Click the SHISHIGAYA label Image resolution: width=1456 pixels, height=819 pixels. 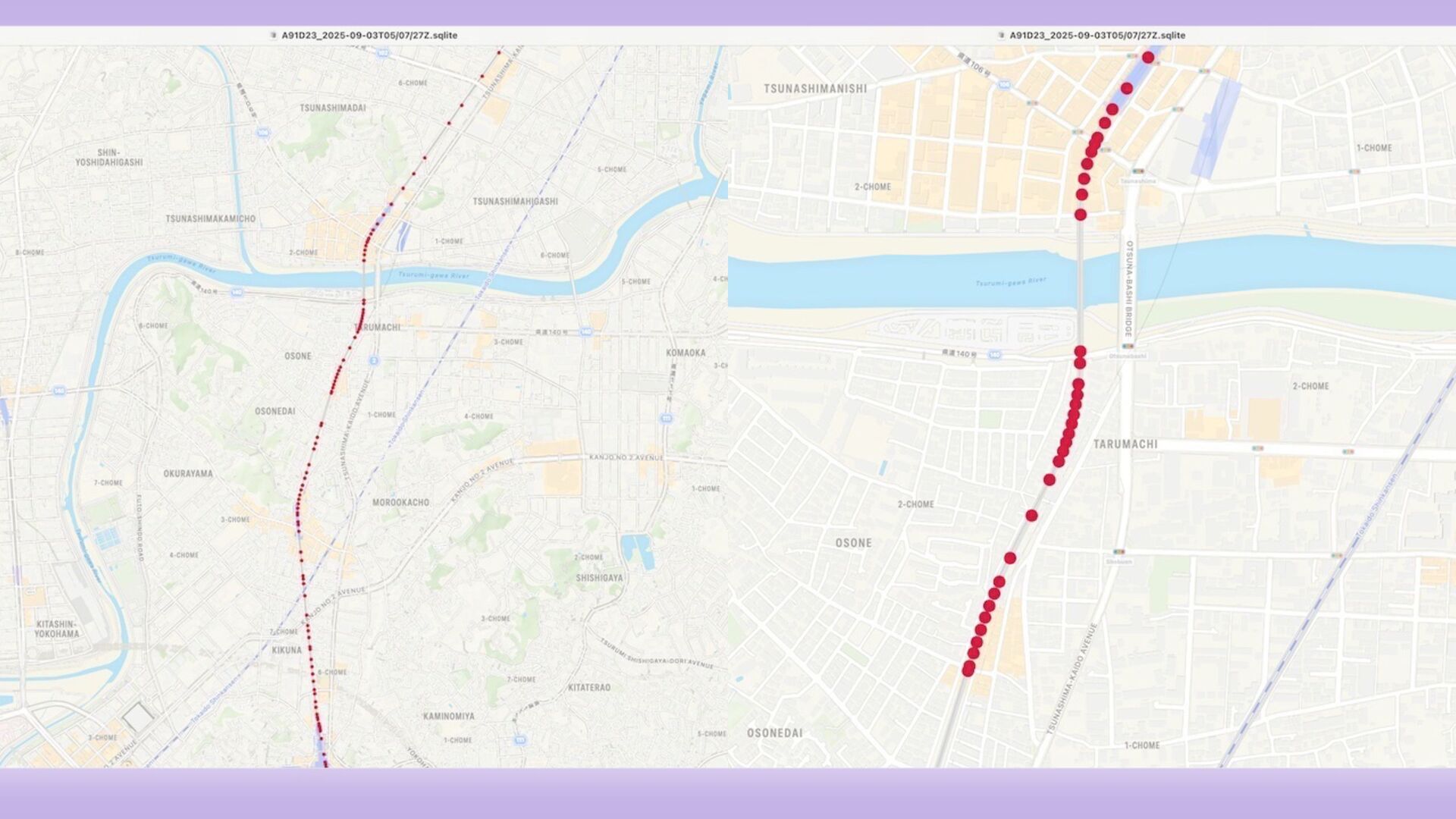click(x=599, y=578)
